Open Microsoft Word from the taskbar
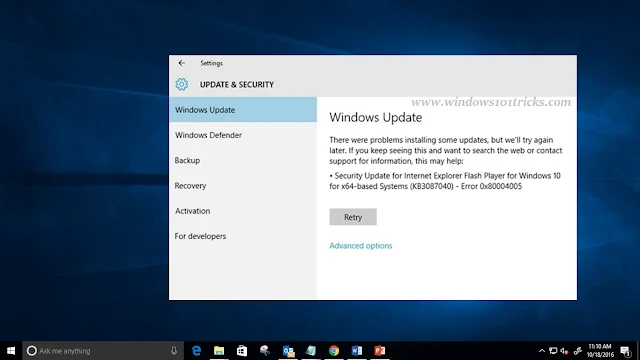Viewport: 640px width, 360px height. pos(357,351)
